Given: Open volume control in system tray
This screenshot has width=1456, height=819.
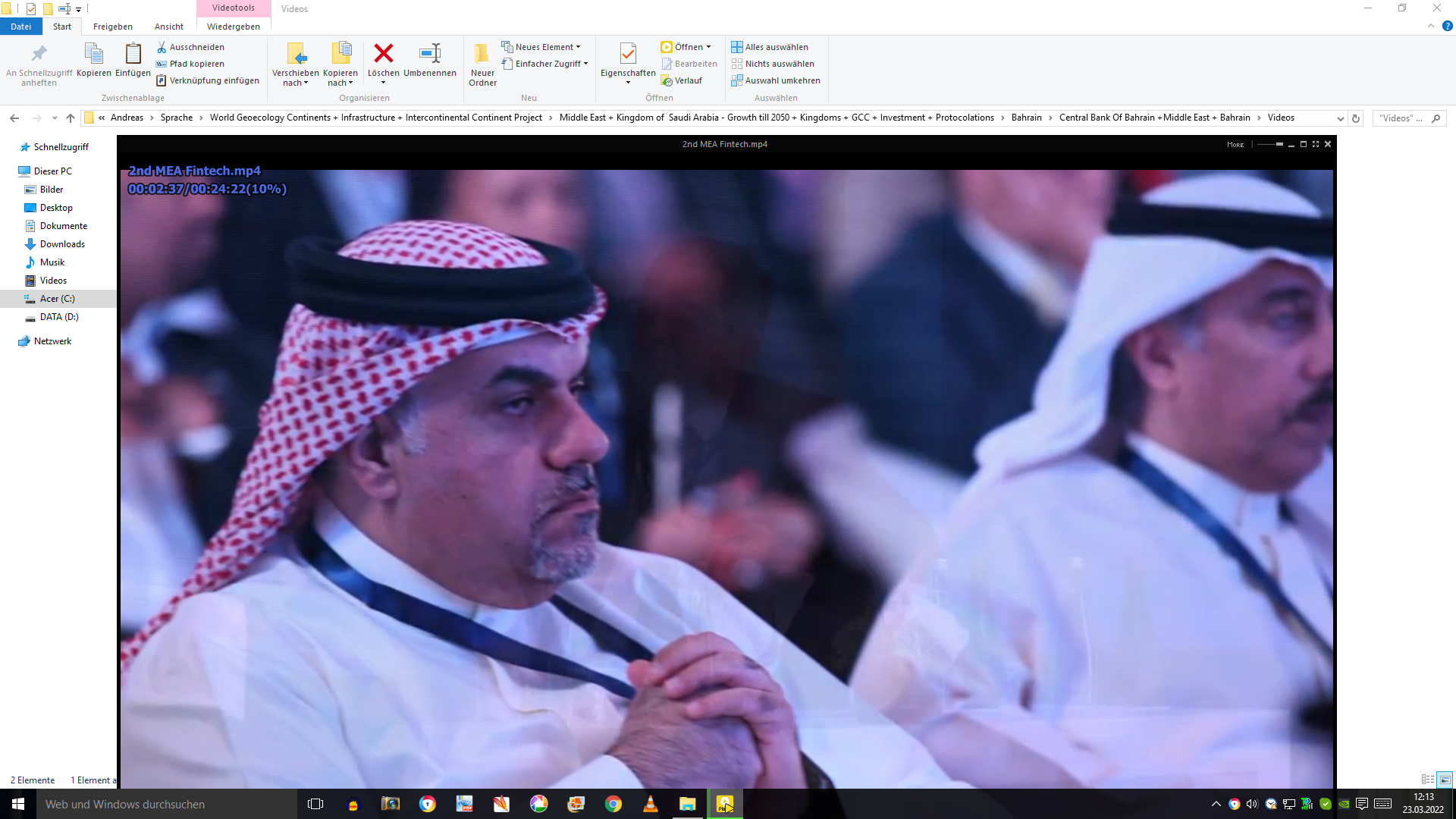Looking at the screenshot, I should pos(1252,804).
